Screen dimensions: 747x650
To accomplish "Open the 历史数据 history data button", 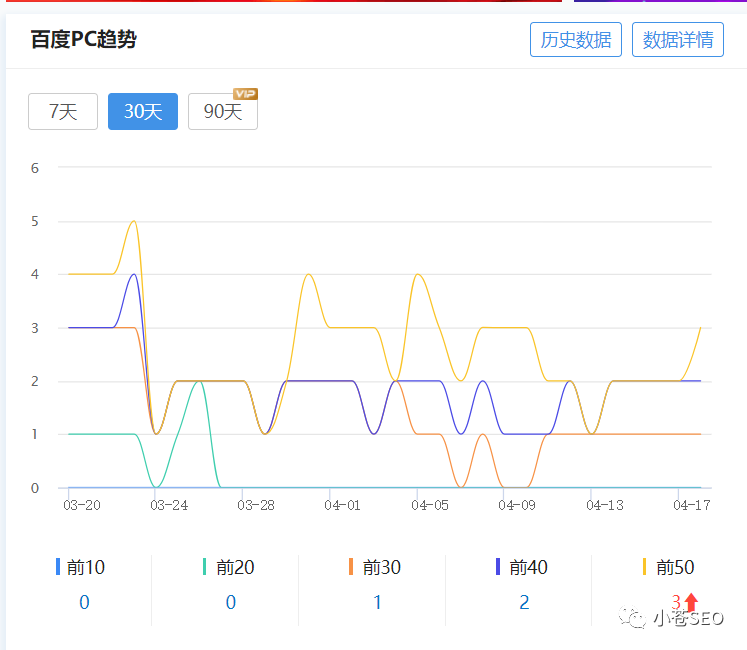I will pyautogui.click(x=575, y=40).
